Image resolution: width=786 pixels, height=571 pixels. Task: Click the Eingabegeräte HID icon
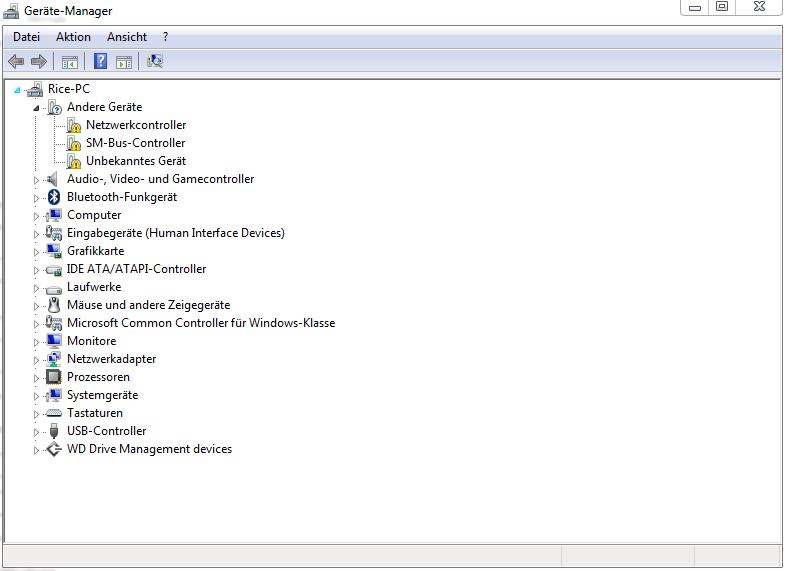(x=54, y=233)
